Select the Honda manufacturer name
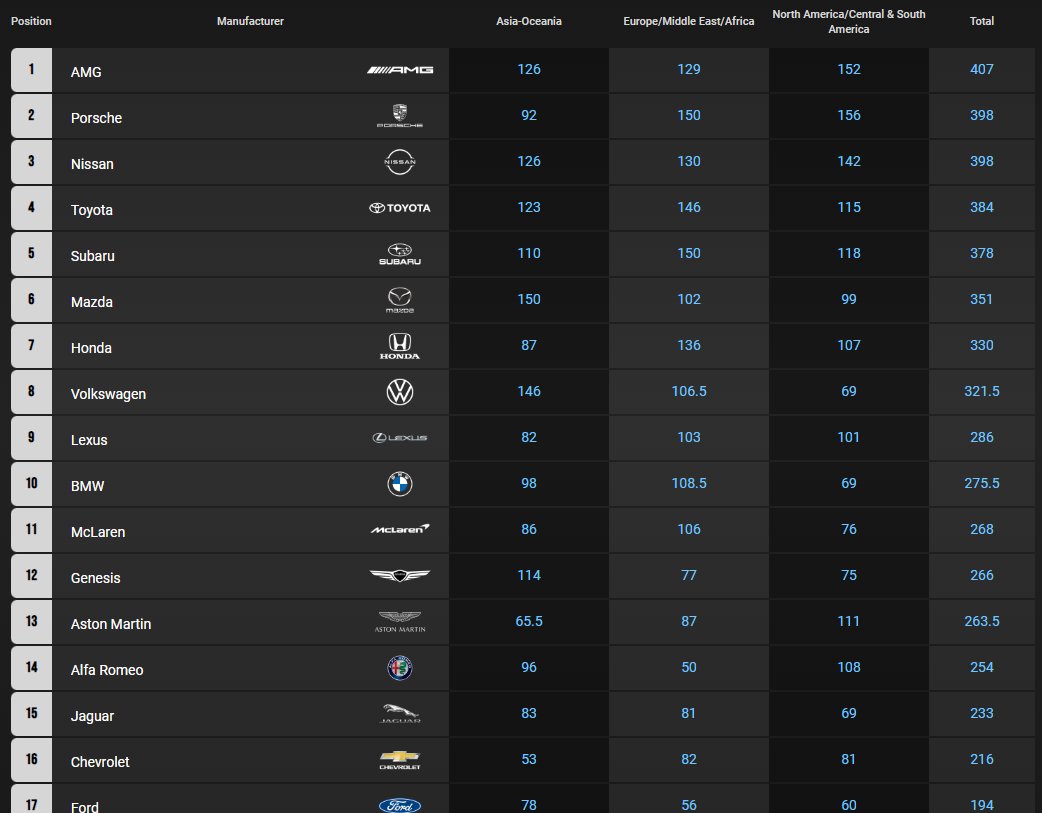The width and height of the screenshot is (1042, 813). pos(91,348)
